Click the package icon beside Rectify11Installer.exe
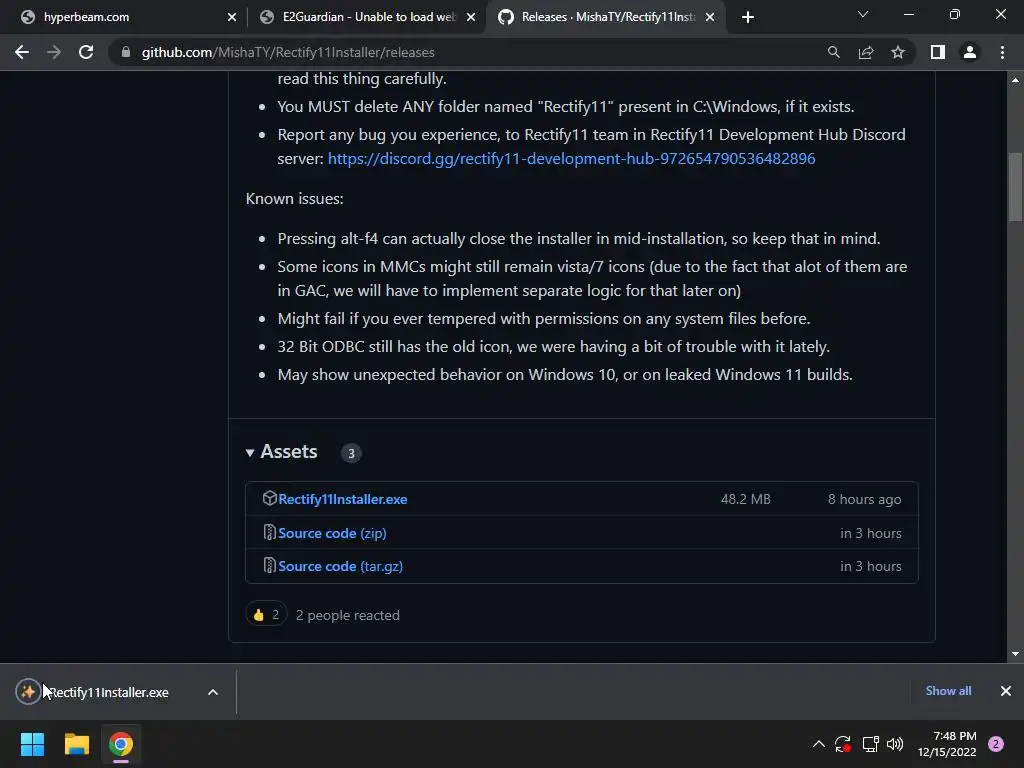The width and height of the screenshot is (1024, 768). click(269, 498)
